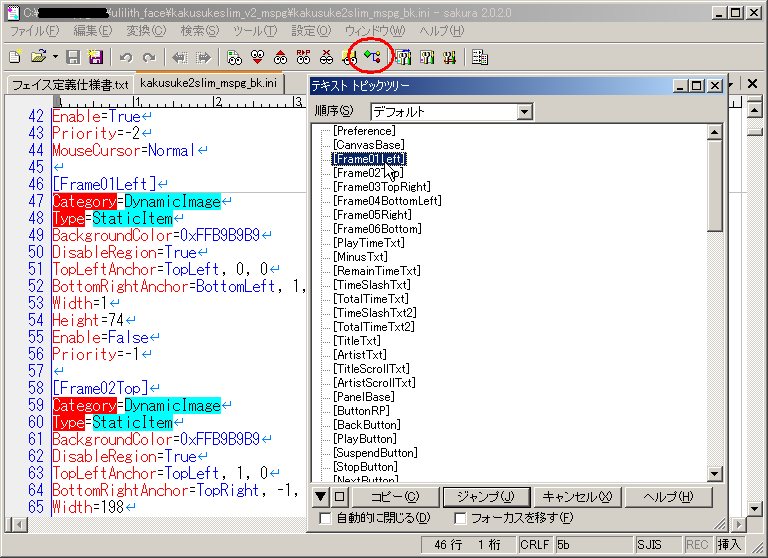Open the ファイル(F) menu

34,31
